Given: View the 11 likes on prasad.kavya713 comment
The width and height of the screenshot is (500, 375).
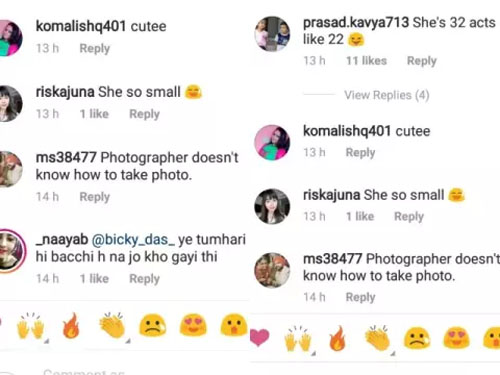Looking at the screenshot, I should pyautogui.click(x=366, y=61).
